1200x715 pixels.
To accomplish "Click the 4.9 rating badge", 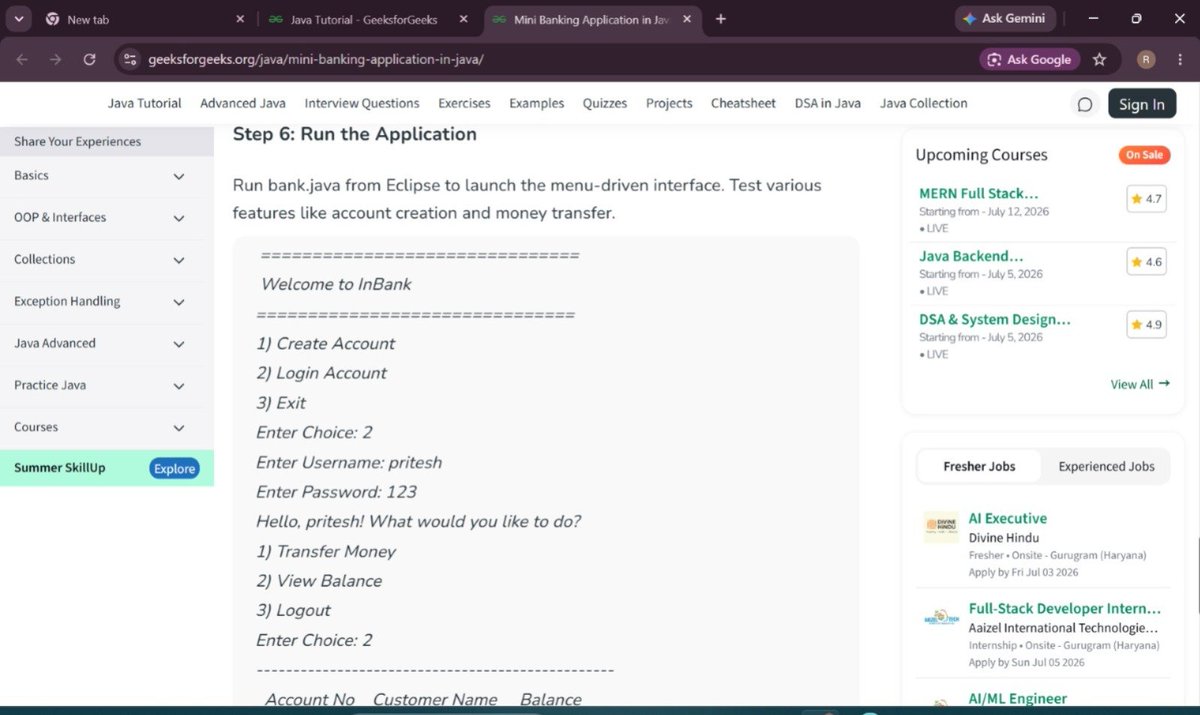I will click(x=1146, y=325).
